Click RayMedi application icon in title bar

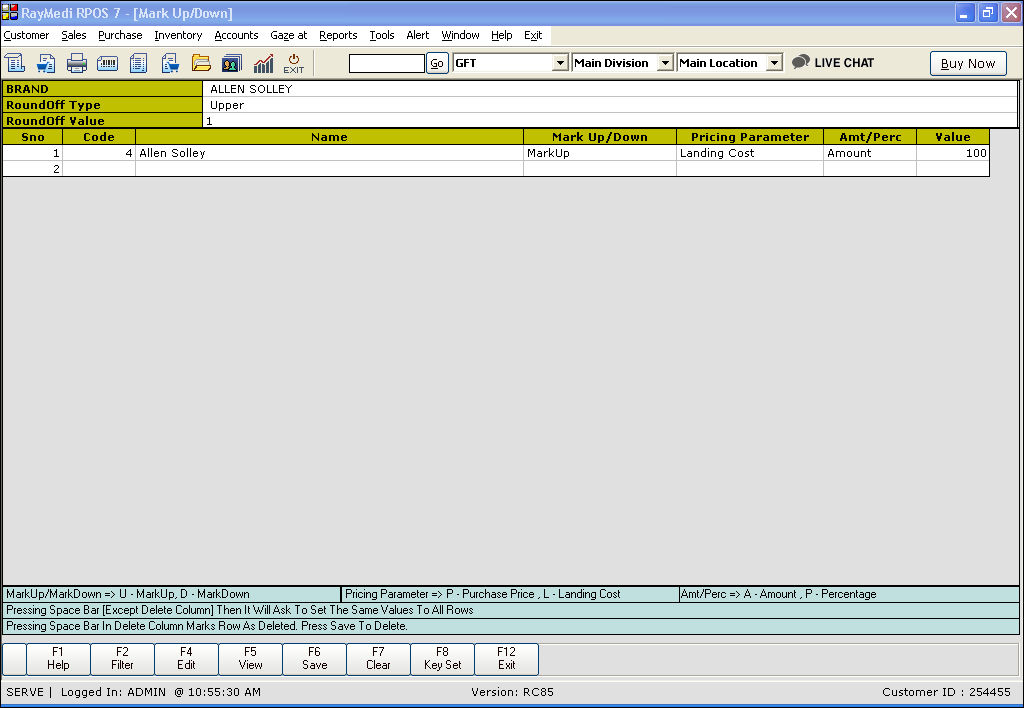pos(10,12)
